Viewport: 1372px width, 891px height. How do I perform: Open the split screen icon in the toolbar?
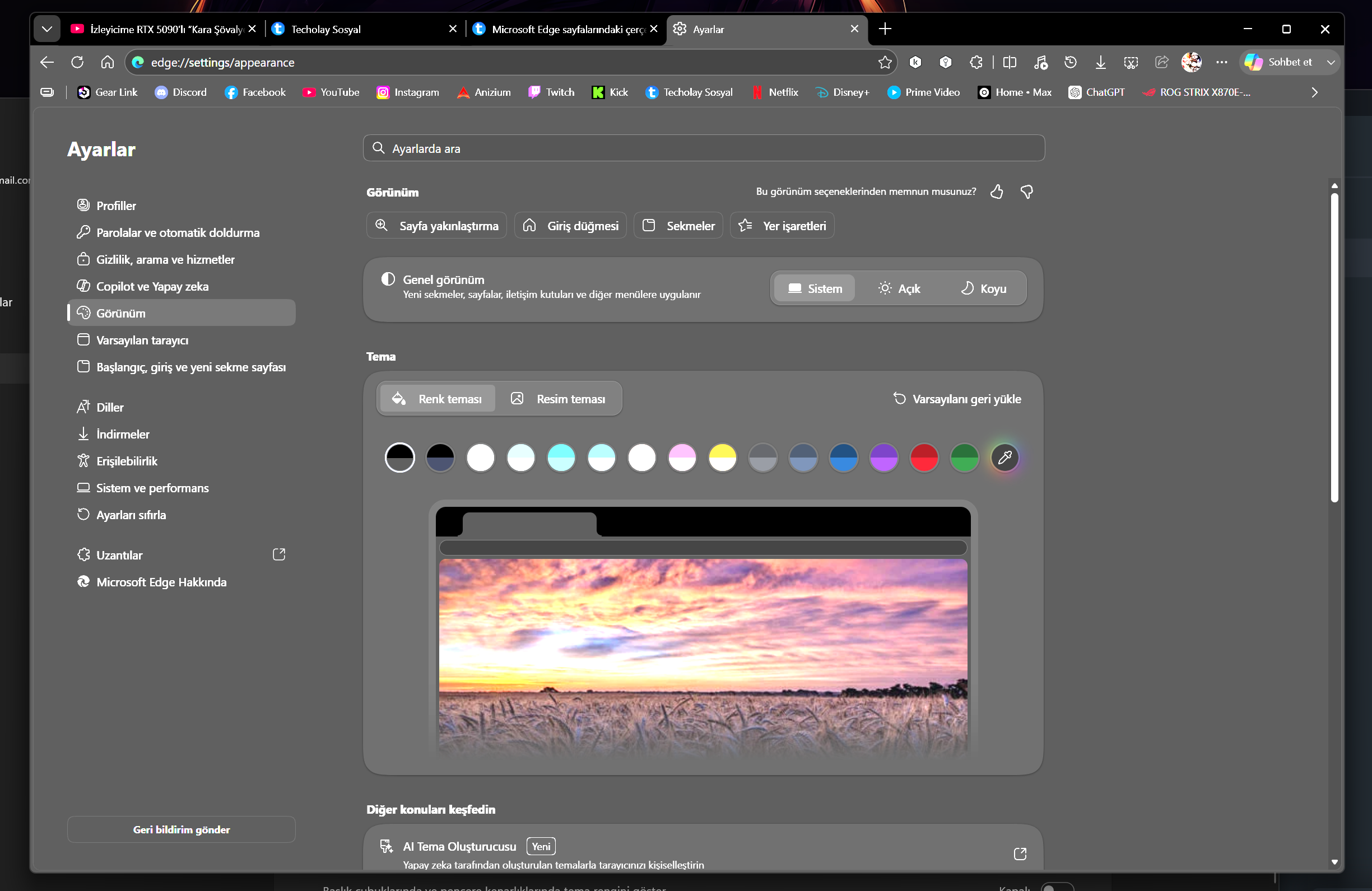coord(1010,62)
